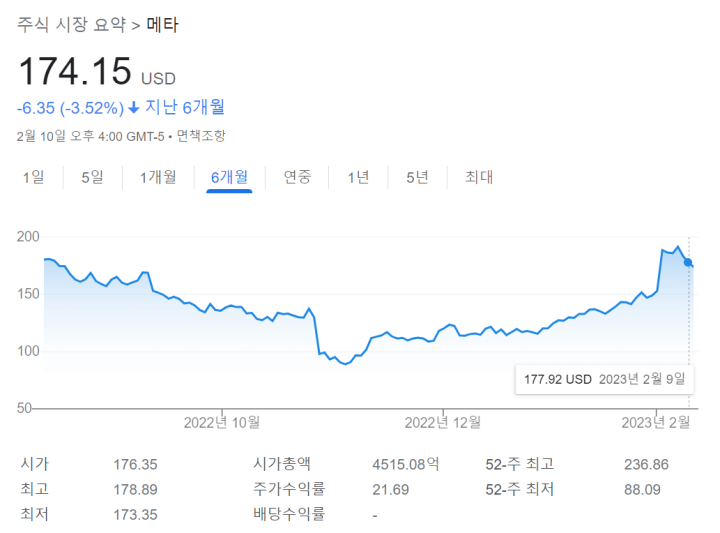
Task: Select the 1일 time range tab
Action: point(34,177)
